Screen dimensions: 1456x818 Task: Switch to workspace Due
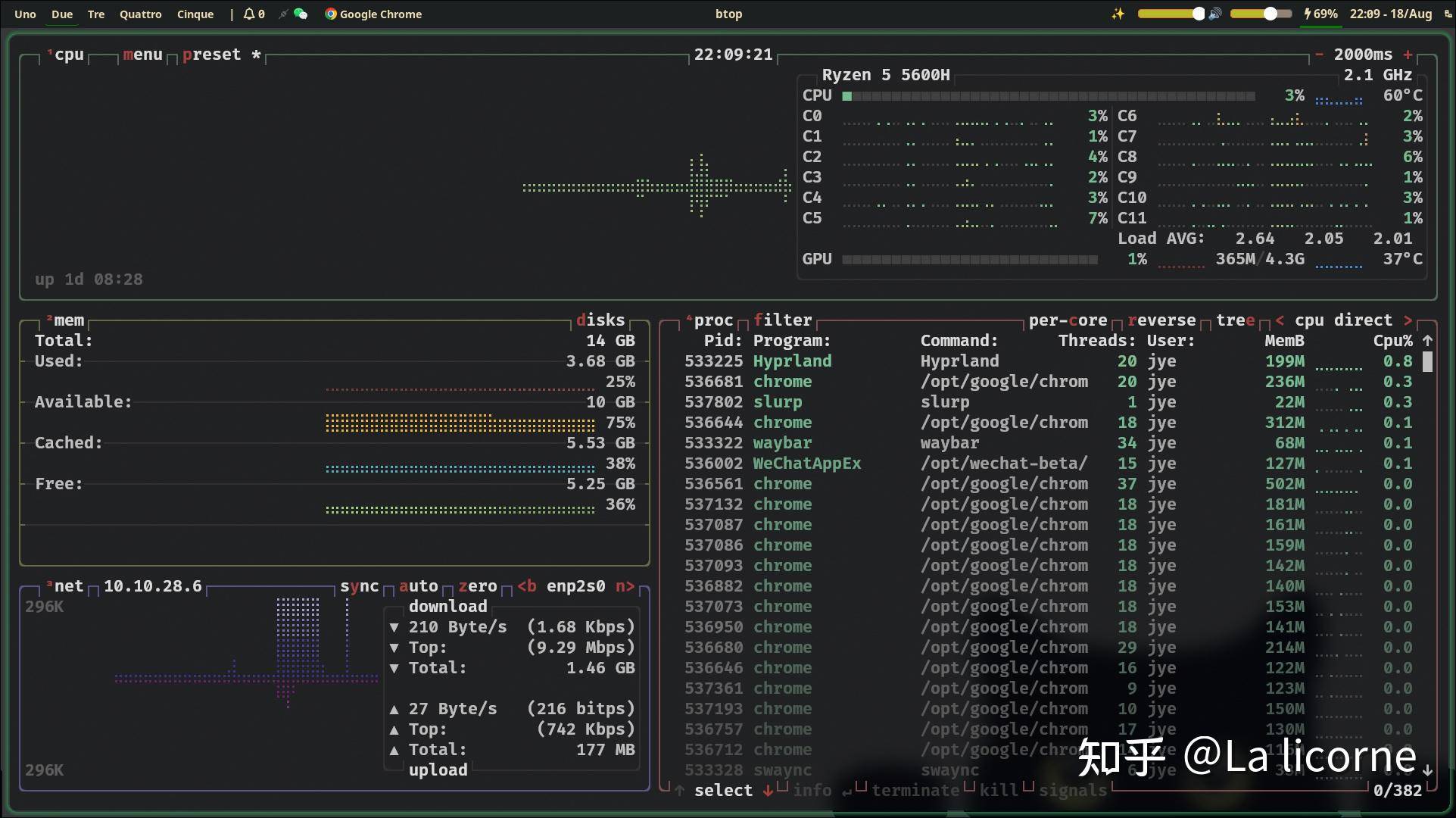pos(62,14)
